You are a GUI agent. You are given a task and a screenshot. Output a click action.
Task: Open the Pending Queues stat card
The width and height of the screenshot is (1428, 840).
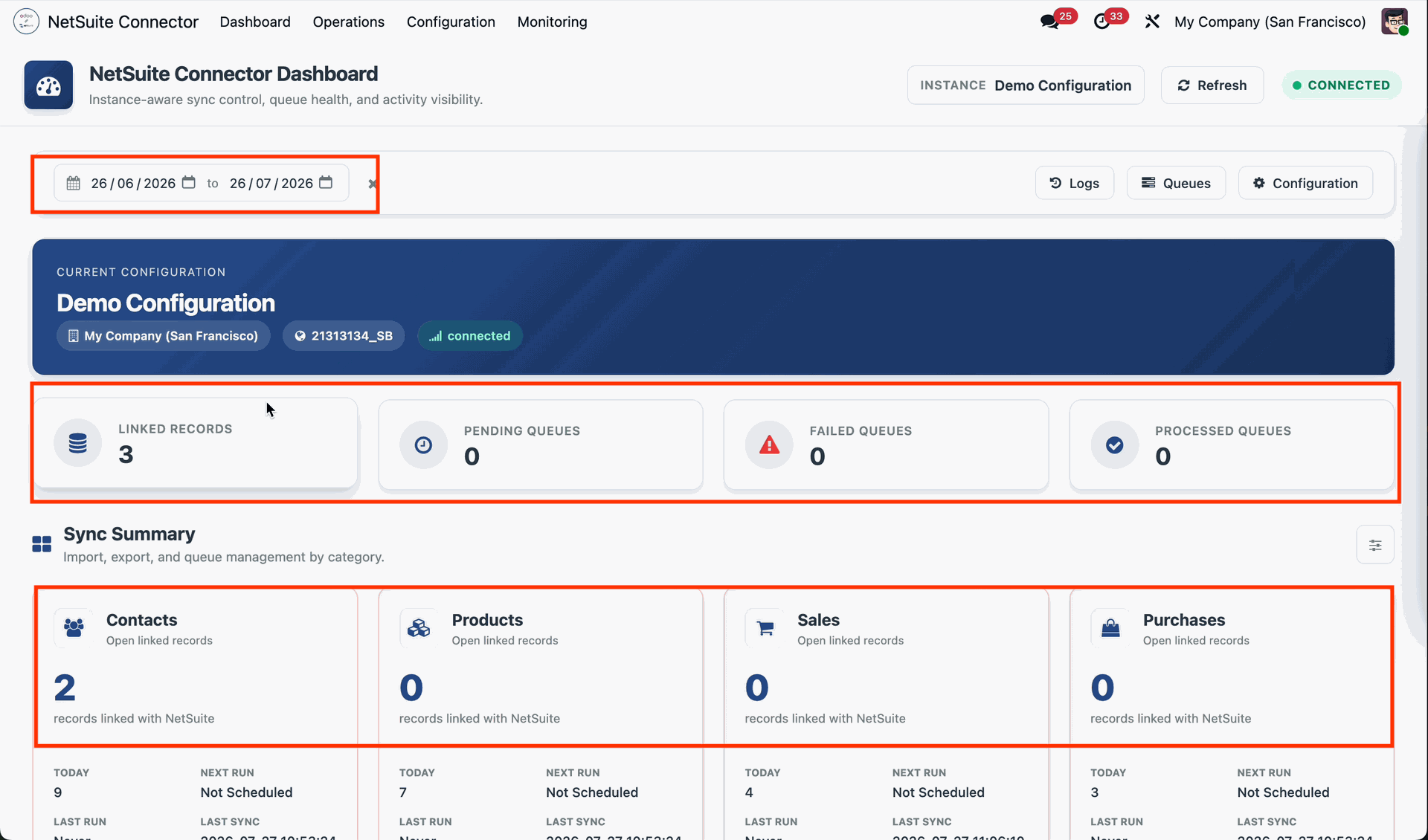541,445
